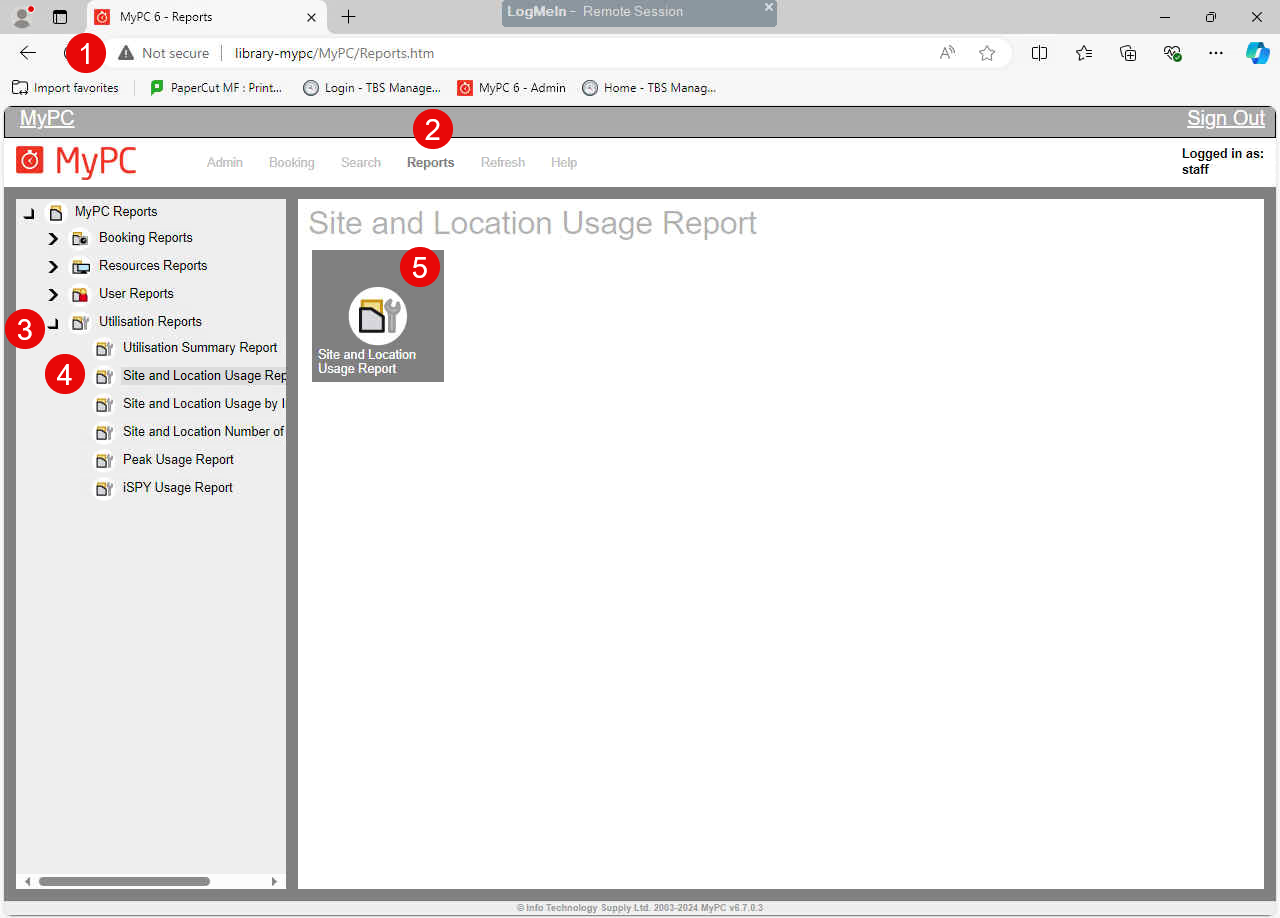This screenshot has width=1280, height=918.
Task: Click the Resources Reports folder icon
Action: tap(80, 266)
